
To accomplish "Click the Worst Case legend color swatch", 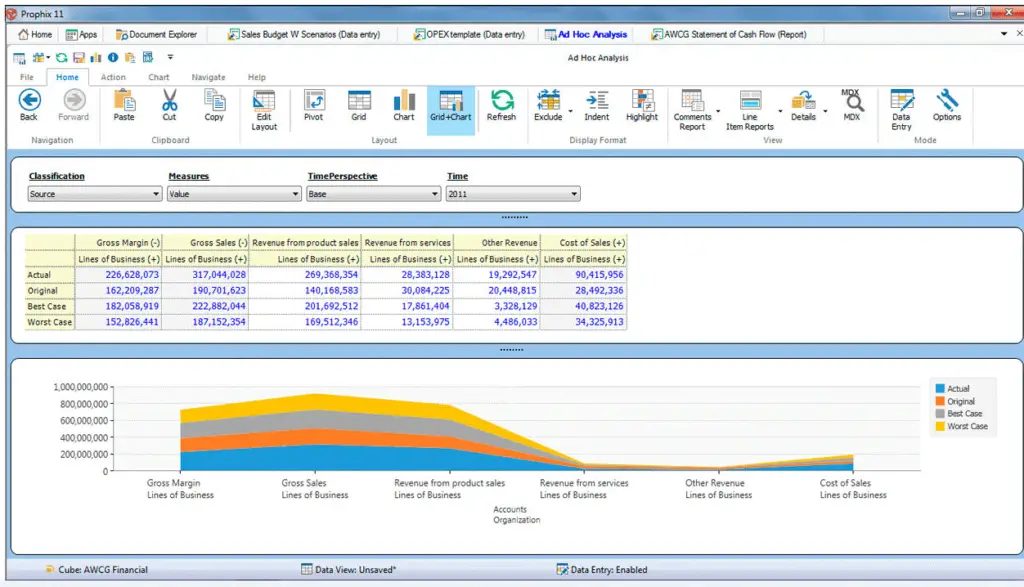I will point(940,426).
